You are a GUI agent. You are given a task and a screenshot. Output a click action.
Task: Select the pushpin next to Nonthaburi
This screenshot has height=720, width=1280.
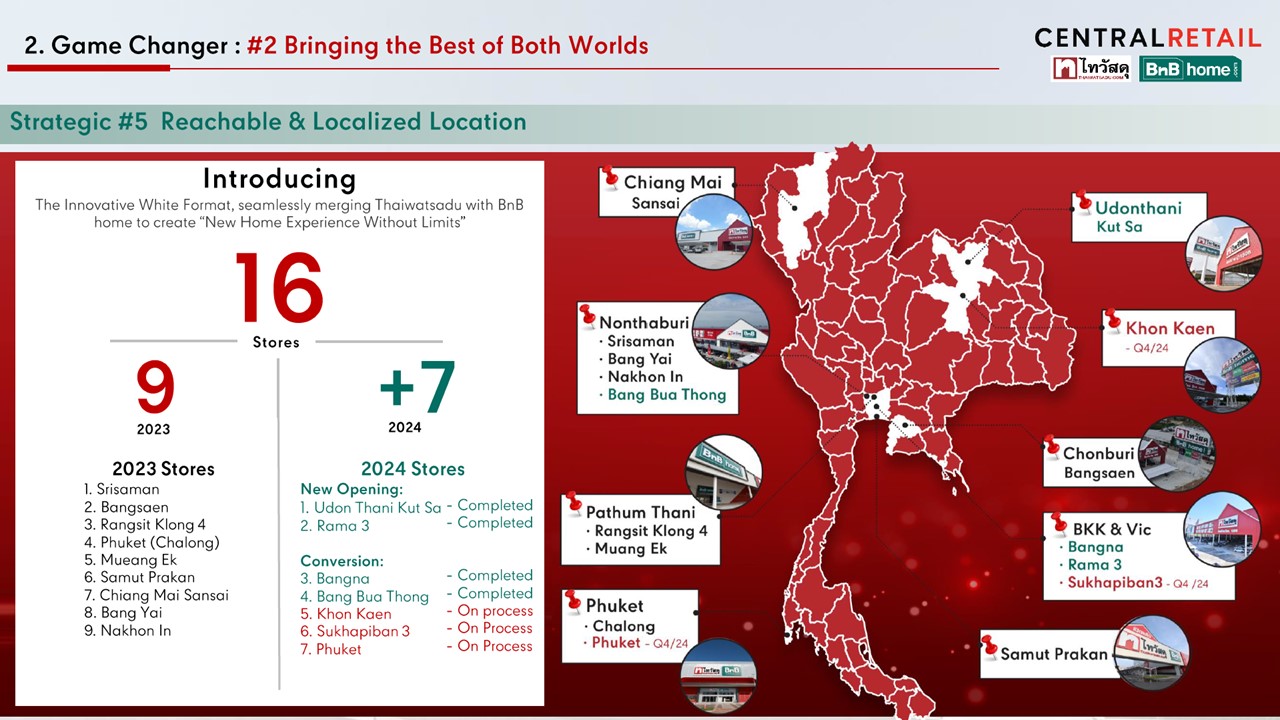point(587,316)
